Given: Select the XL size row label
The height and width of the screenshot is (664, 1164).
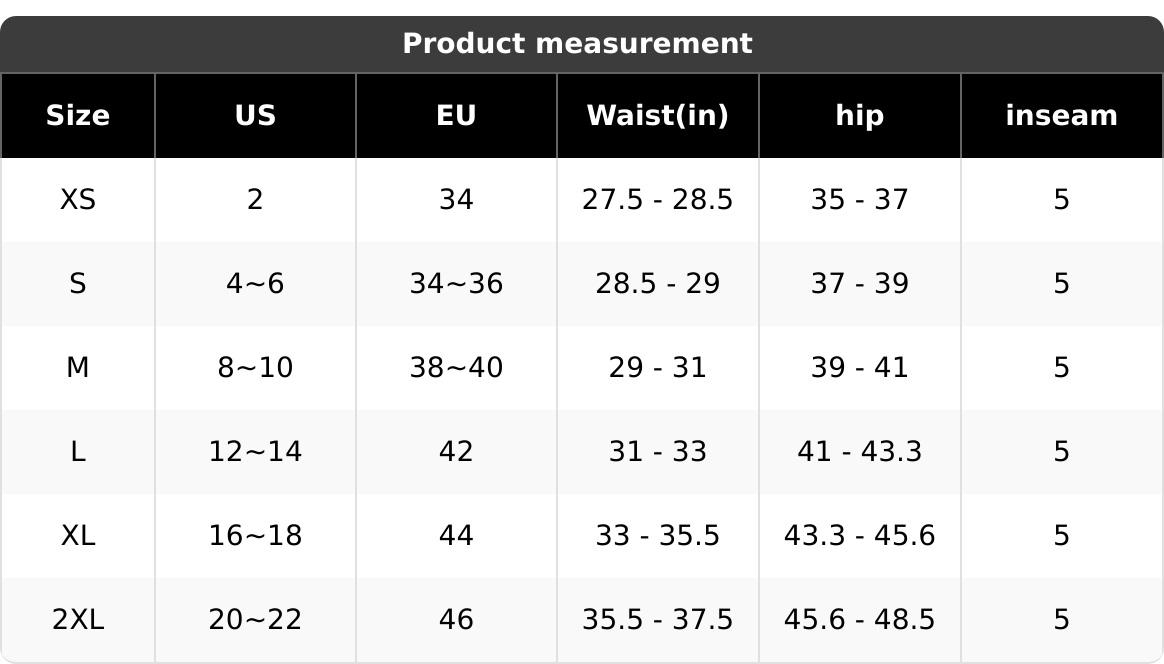Looking at the screenshot, I should coord(78,535).
